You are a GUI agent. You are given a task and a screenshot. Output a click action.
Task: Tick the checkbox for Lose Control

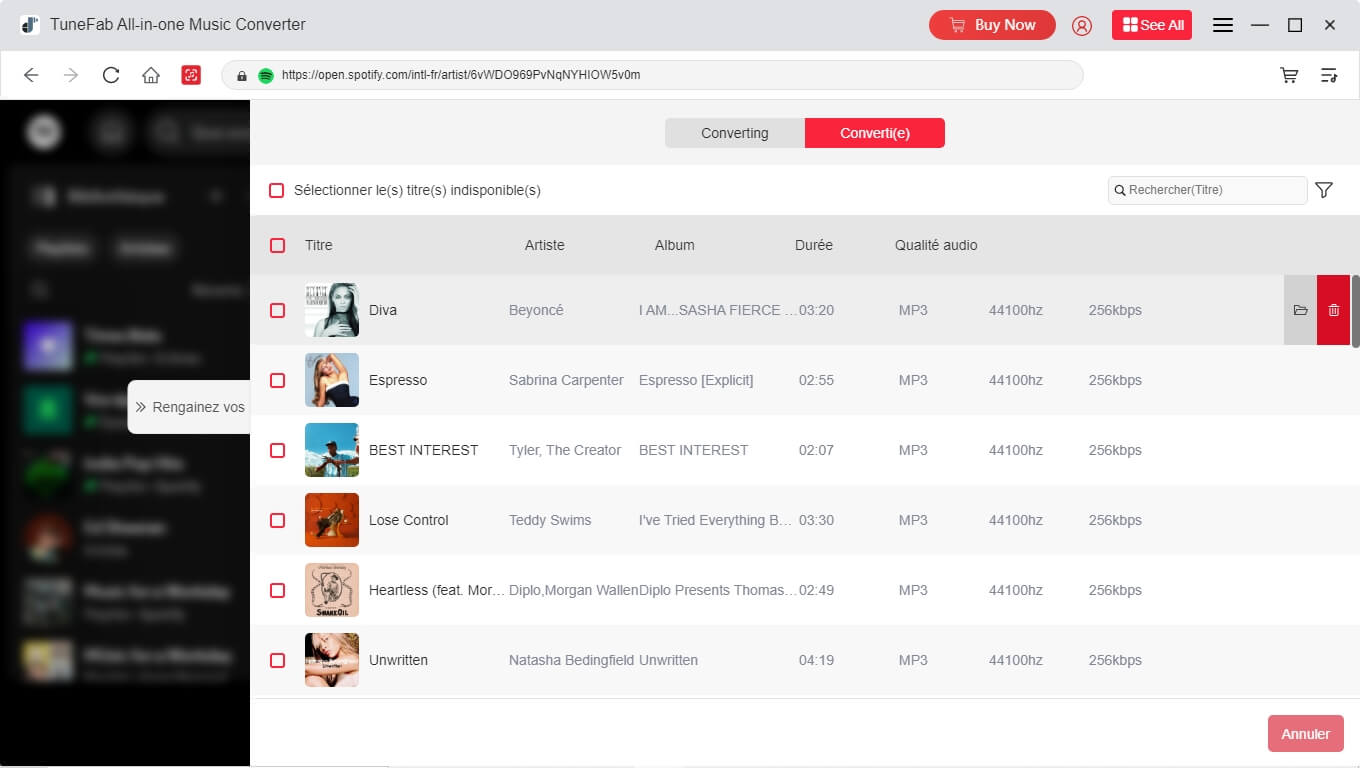(x=277, y=520)
